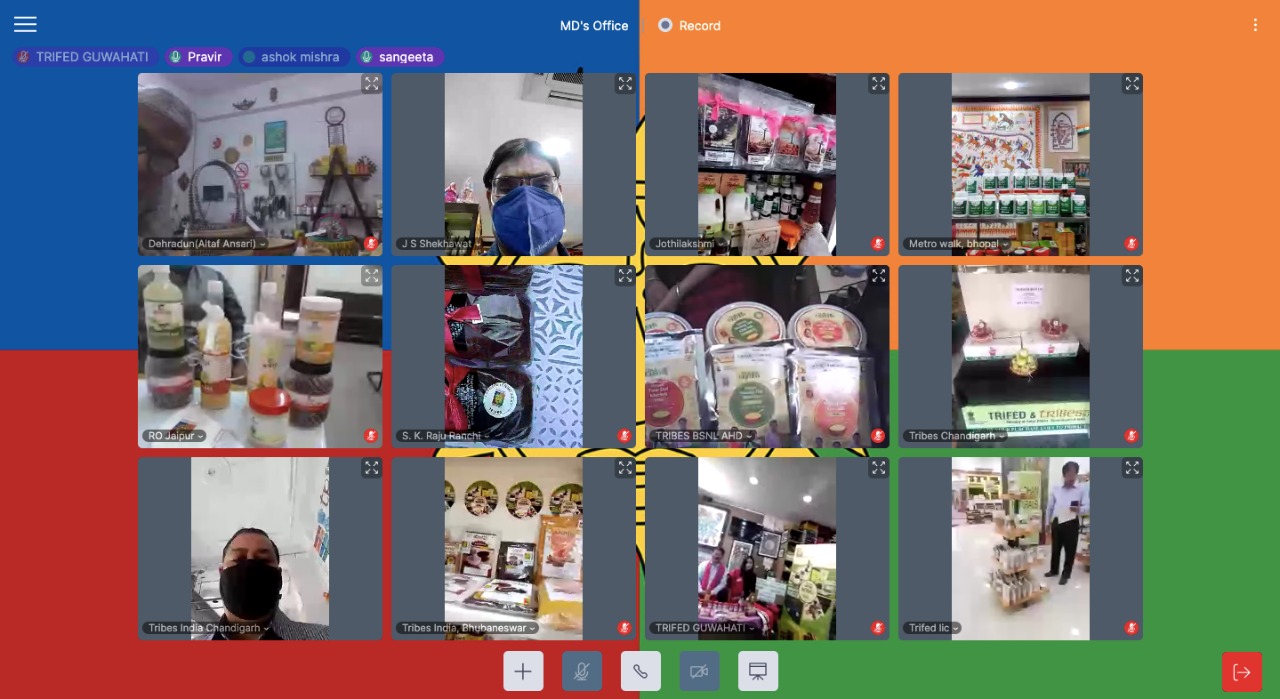Click muted mic icon on Tribes Chandigarh tile

[1132, 436]
